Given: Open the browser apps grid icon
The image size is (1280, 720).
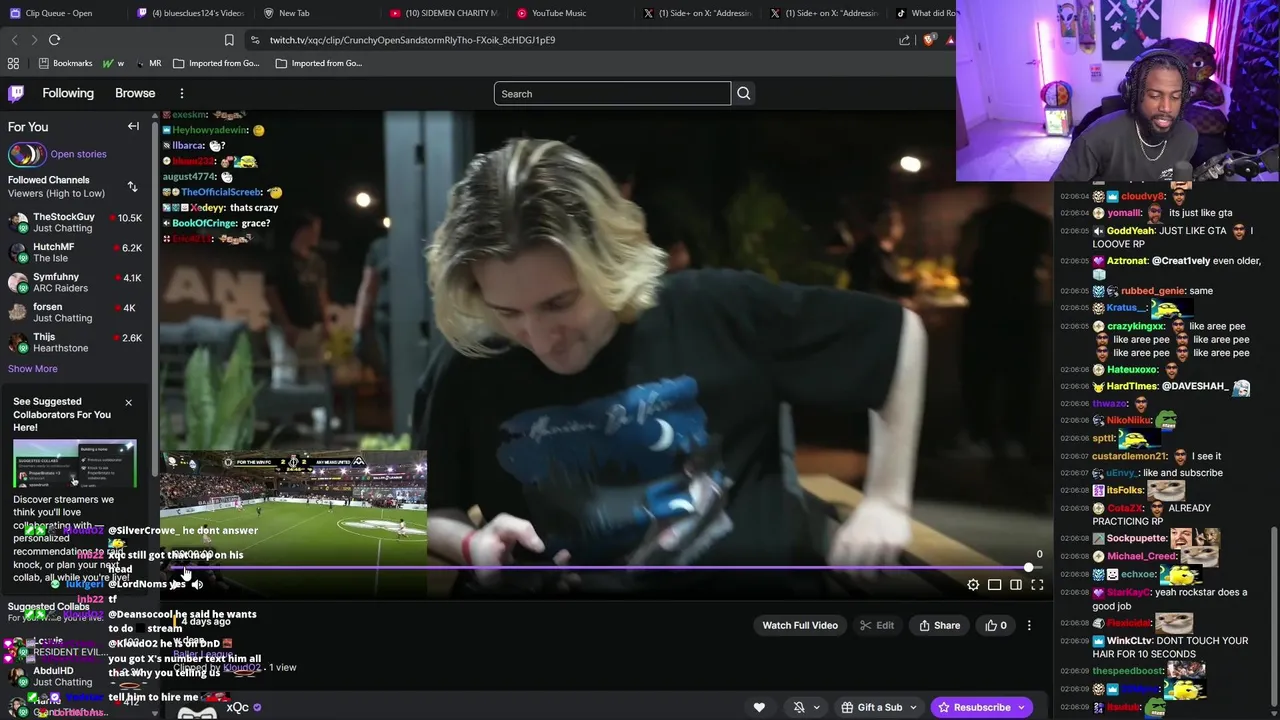Looking at the screenshot, I should pyautogui.click(x=13, y=63).
